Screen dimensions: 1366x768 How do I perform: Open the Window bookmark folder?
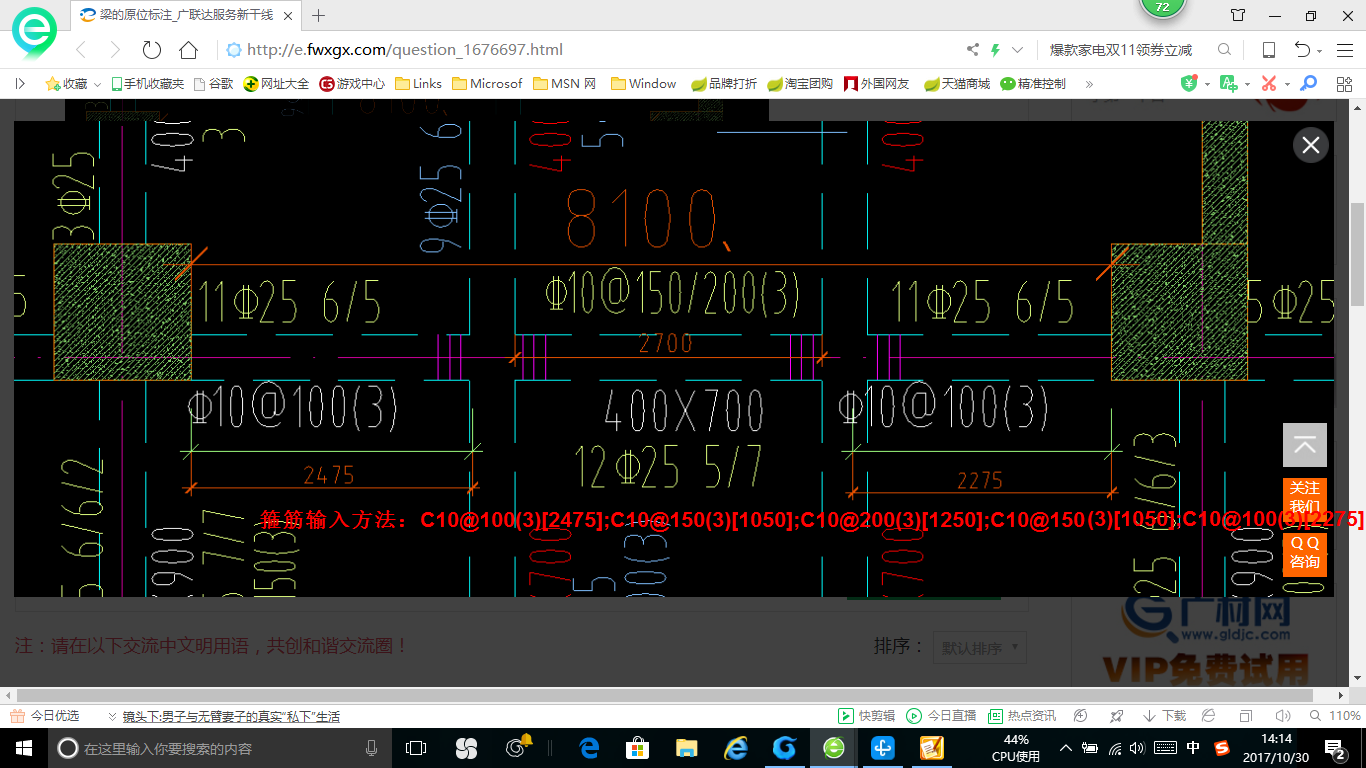(x=643, y=84)
